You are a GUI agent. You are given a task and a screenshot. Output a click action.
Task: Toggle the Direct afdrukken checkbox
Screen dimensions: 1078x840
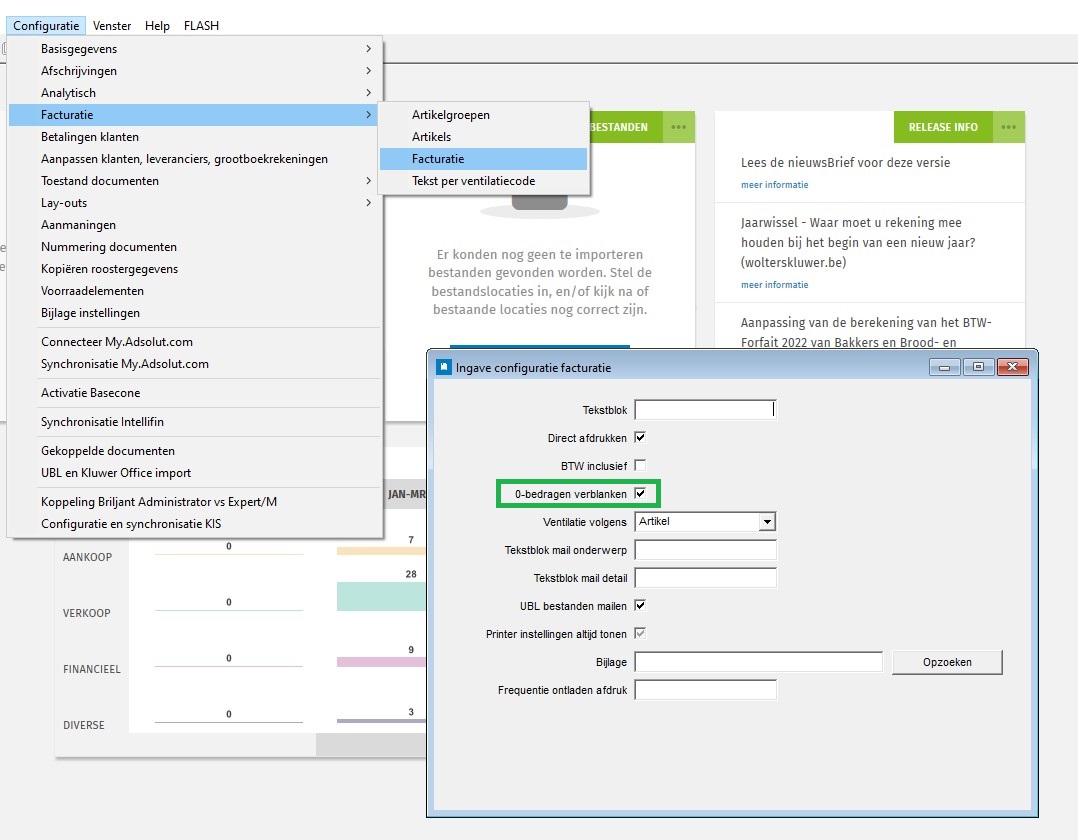pos(640,437)
